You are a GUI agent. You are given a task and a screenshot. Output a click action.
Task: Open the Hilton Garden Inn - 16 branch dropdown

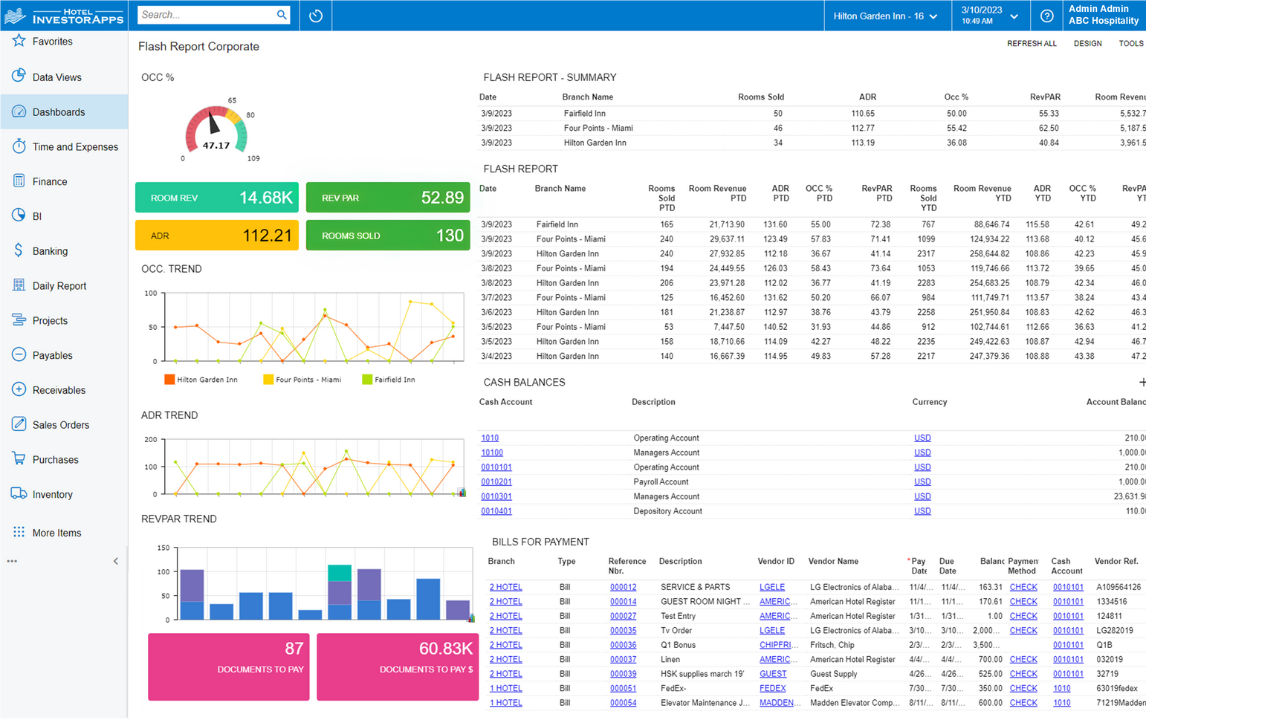(x=886, y=16)
